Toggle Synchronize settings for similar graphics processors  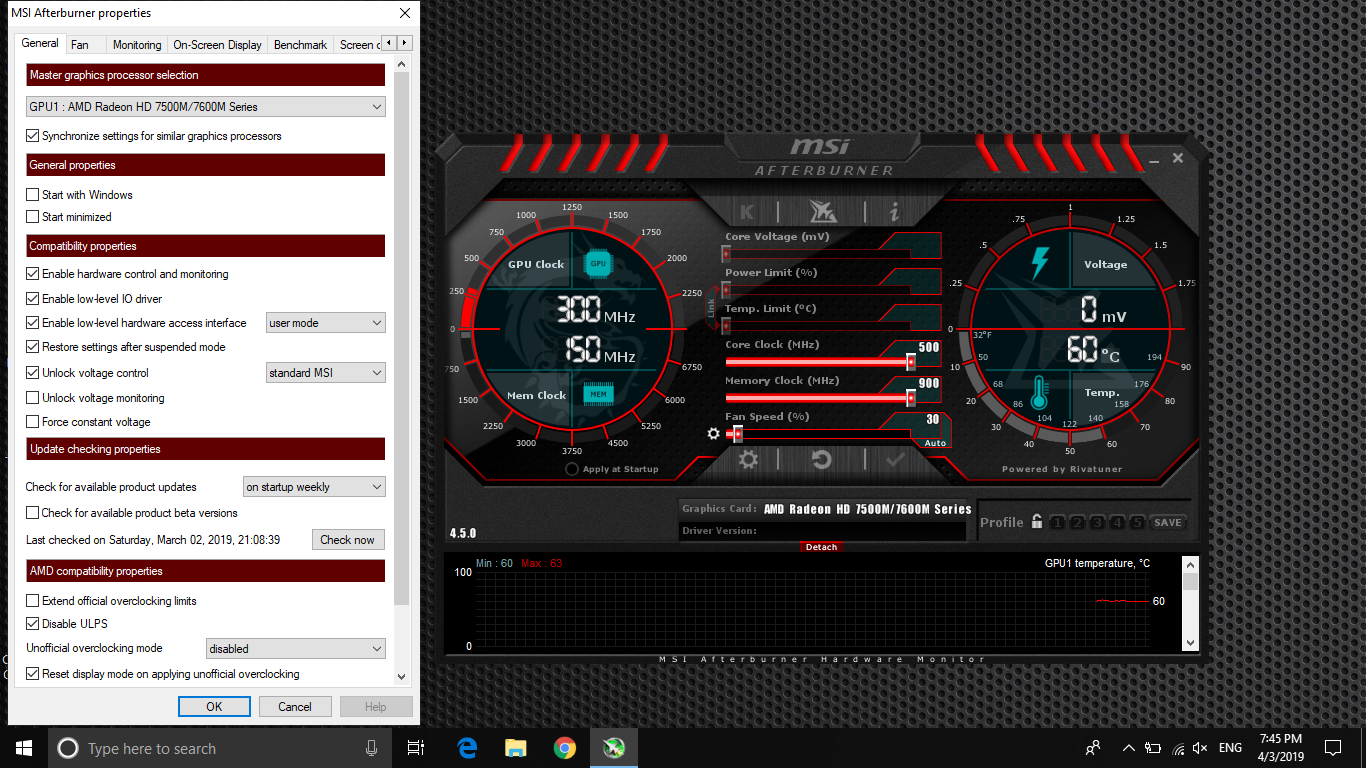pyautogui.click(x=33, y=136)
